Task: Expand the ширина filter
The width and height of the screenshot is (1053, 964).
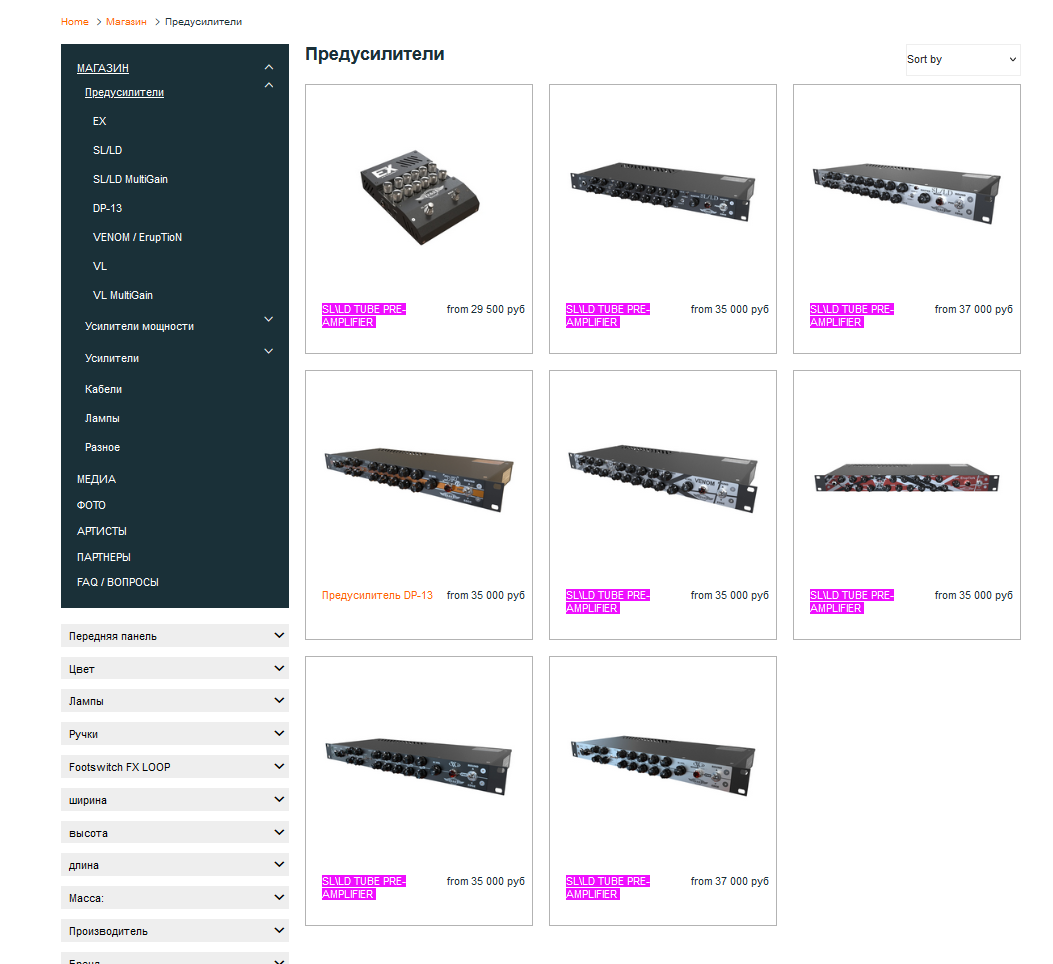Action: coord(175,799)
